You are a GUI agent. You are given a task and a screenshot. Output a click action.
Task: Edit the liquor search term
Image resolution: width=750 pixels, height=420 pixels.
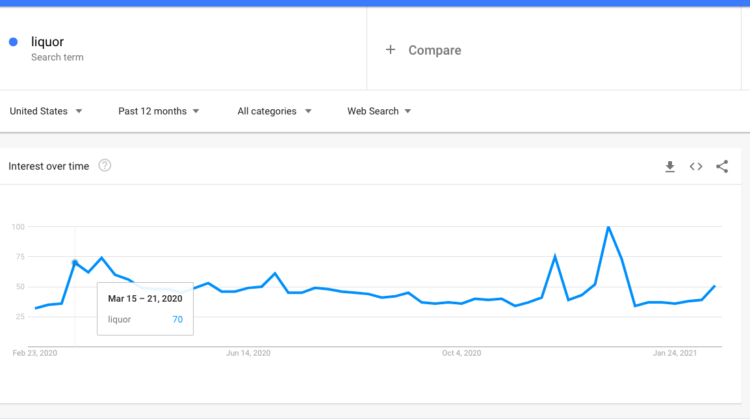(x=47, y=42)
